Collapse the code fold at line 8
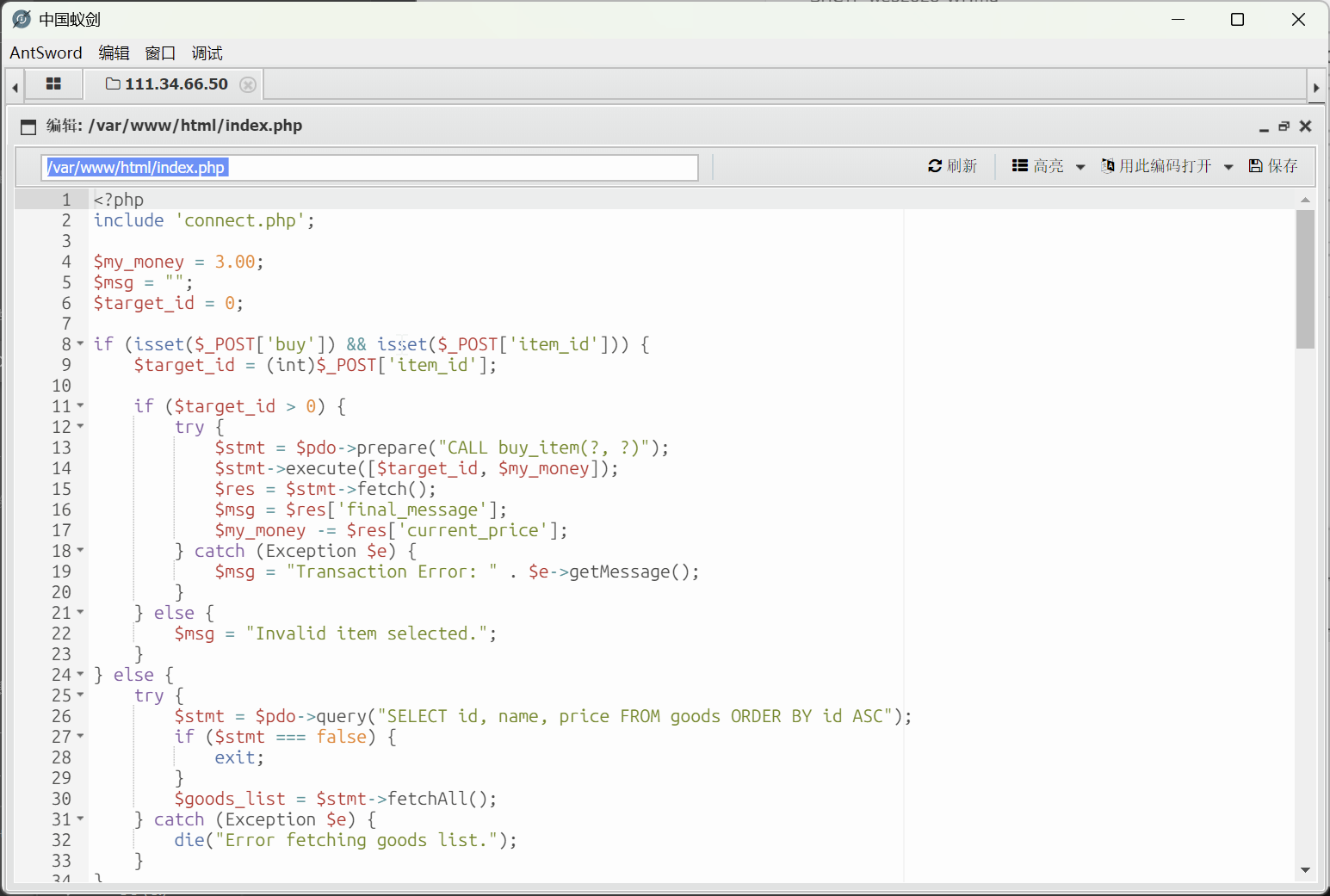The height and width of the screenshot is (896, 1330). tap(81, 343)
